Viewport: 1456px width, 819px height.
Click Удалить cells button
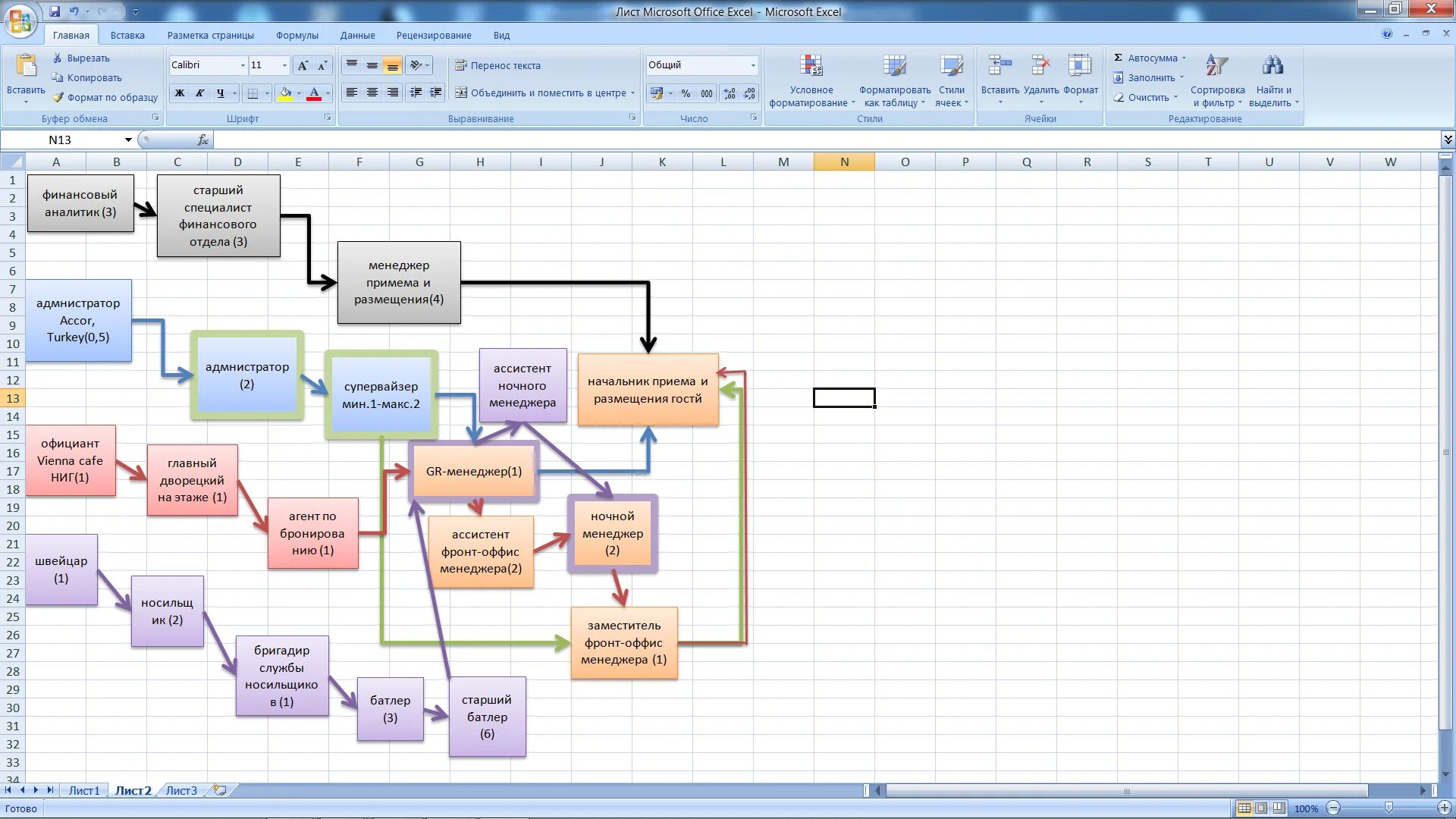[x=1041, y=81]
